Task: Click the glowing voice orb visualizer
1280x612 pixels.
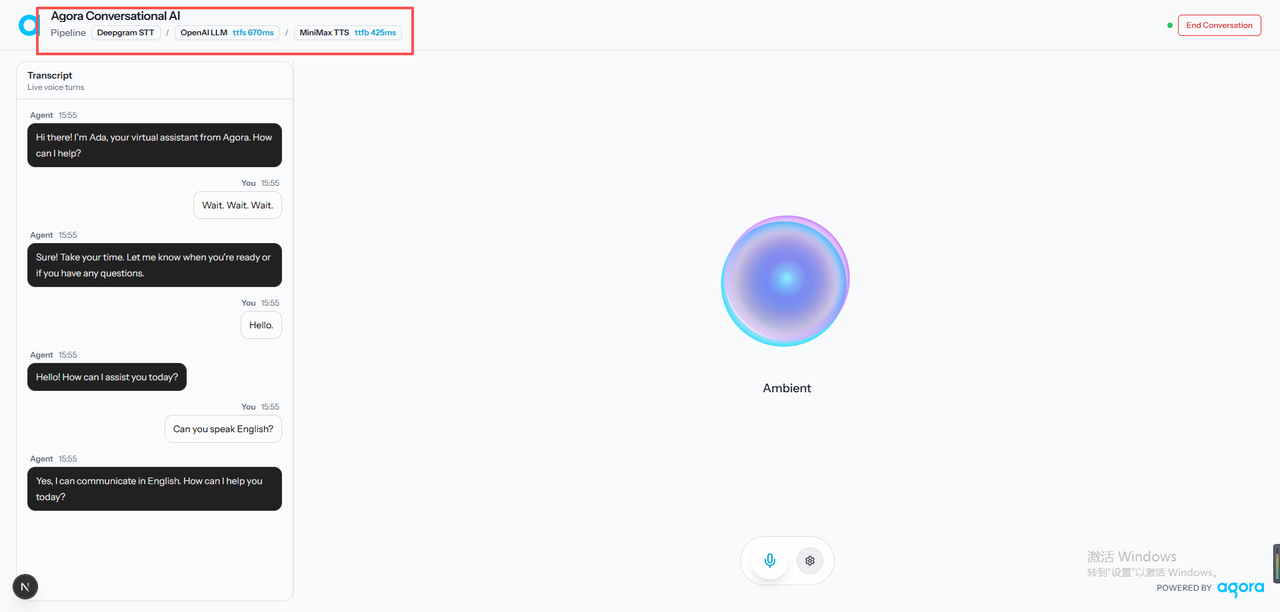Action: point(786,281)
